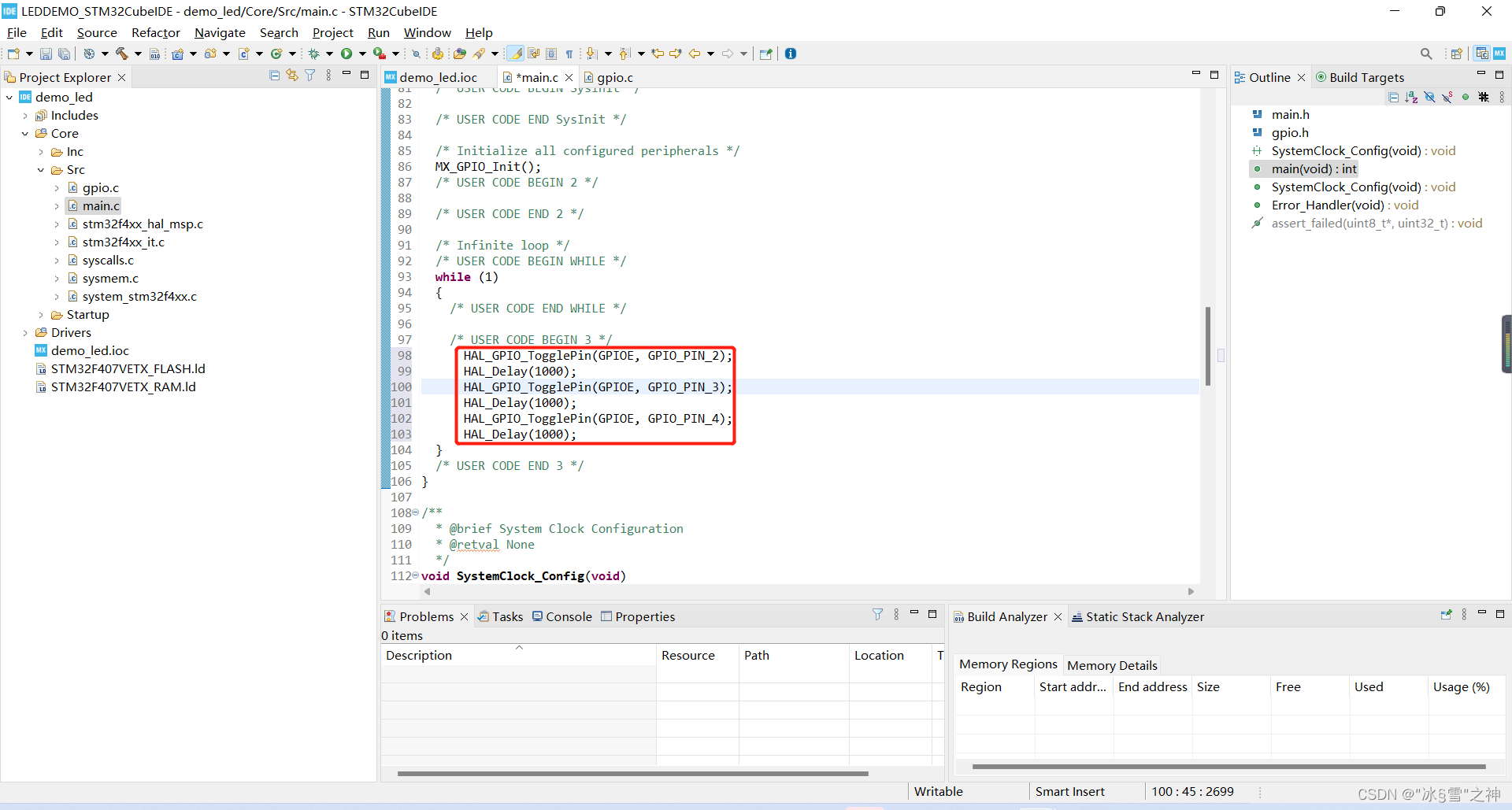Collapse the Core folder
The image size is (1512, 810).
(x=25, y=134)
